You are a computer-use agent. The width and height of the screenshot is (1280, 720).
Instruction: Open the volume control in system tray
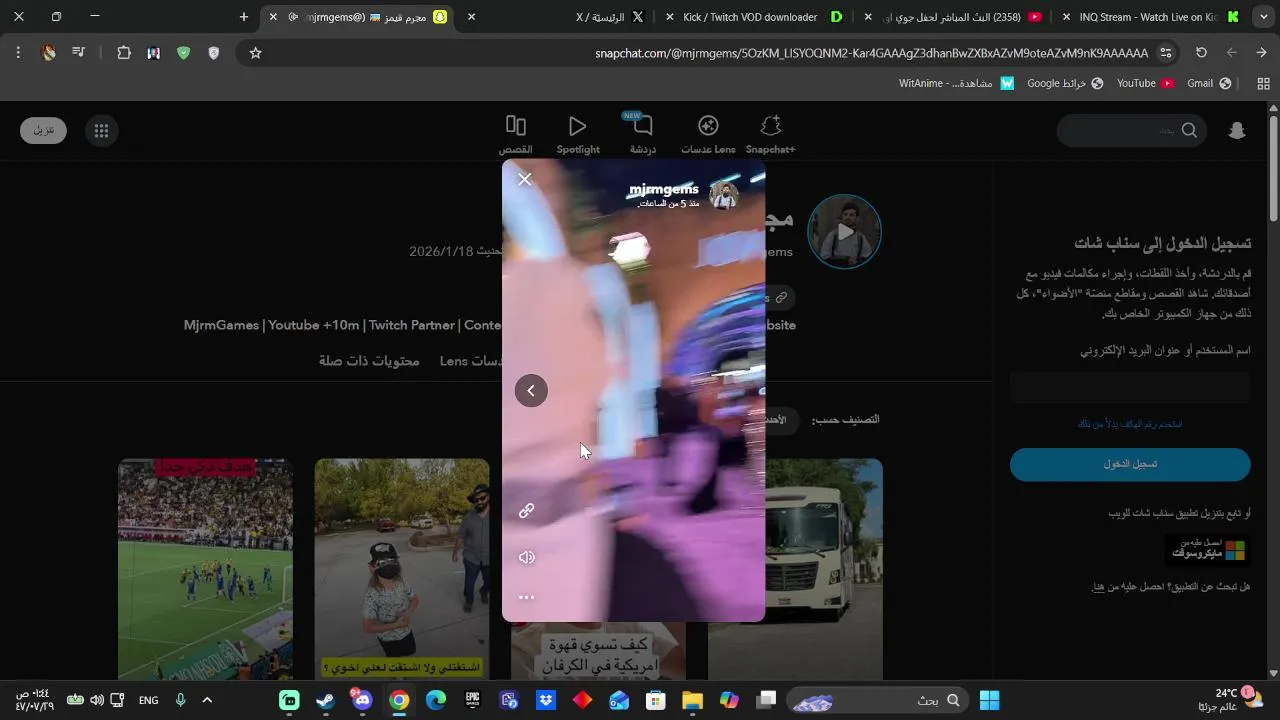pyautogui.click(x=96, y=700)
